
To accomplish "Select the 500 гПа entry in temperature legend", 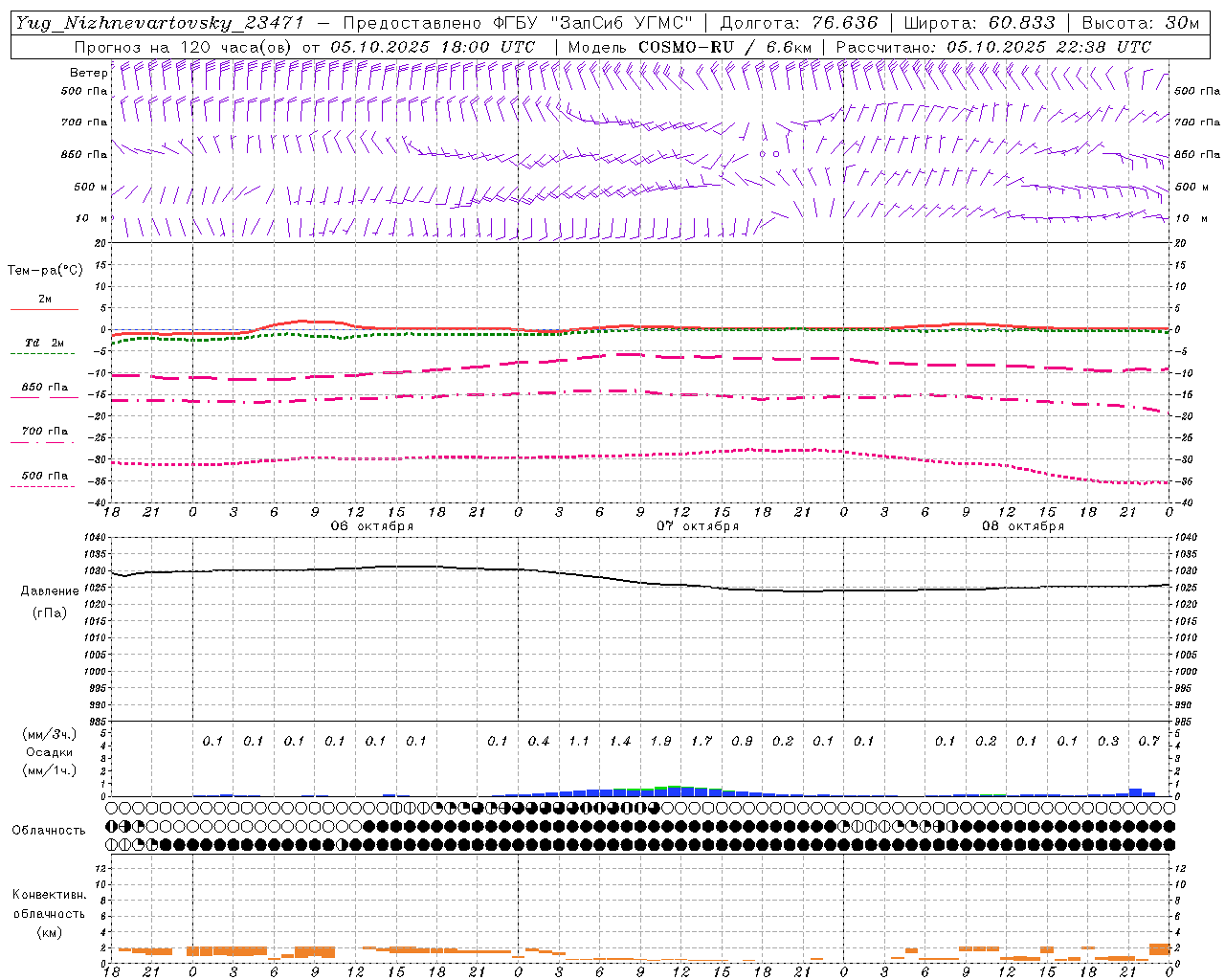I will (x=44, y=476).
